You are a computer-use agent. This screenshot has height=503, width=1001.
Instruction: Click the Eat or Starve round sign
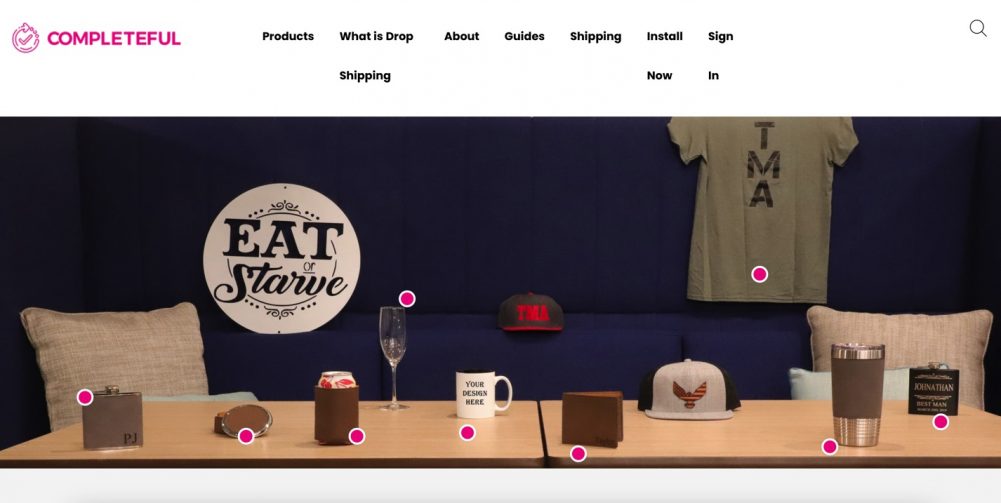pos(282,259)
